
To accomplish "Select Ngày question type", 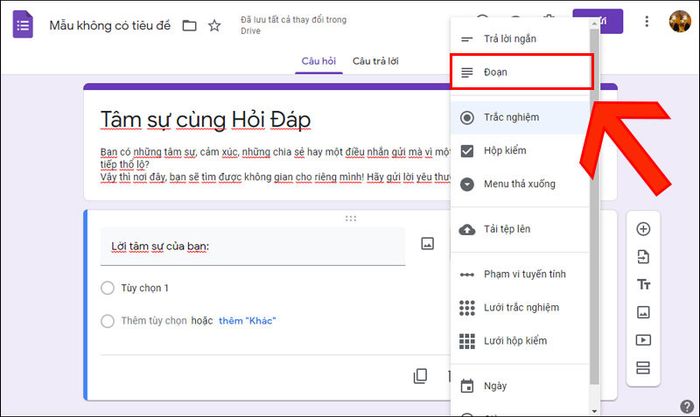I will [520, 386].
